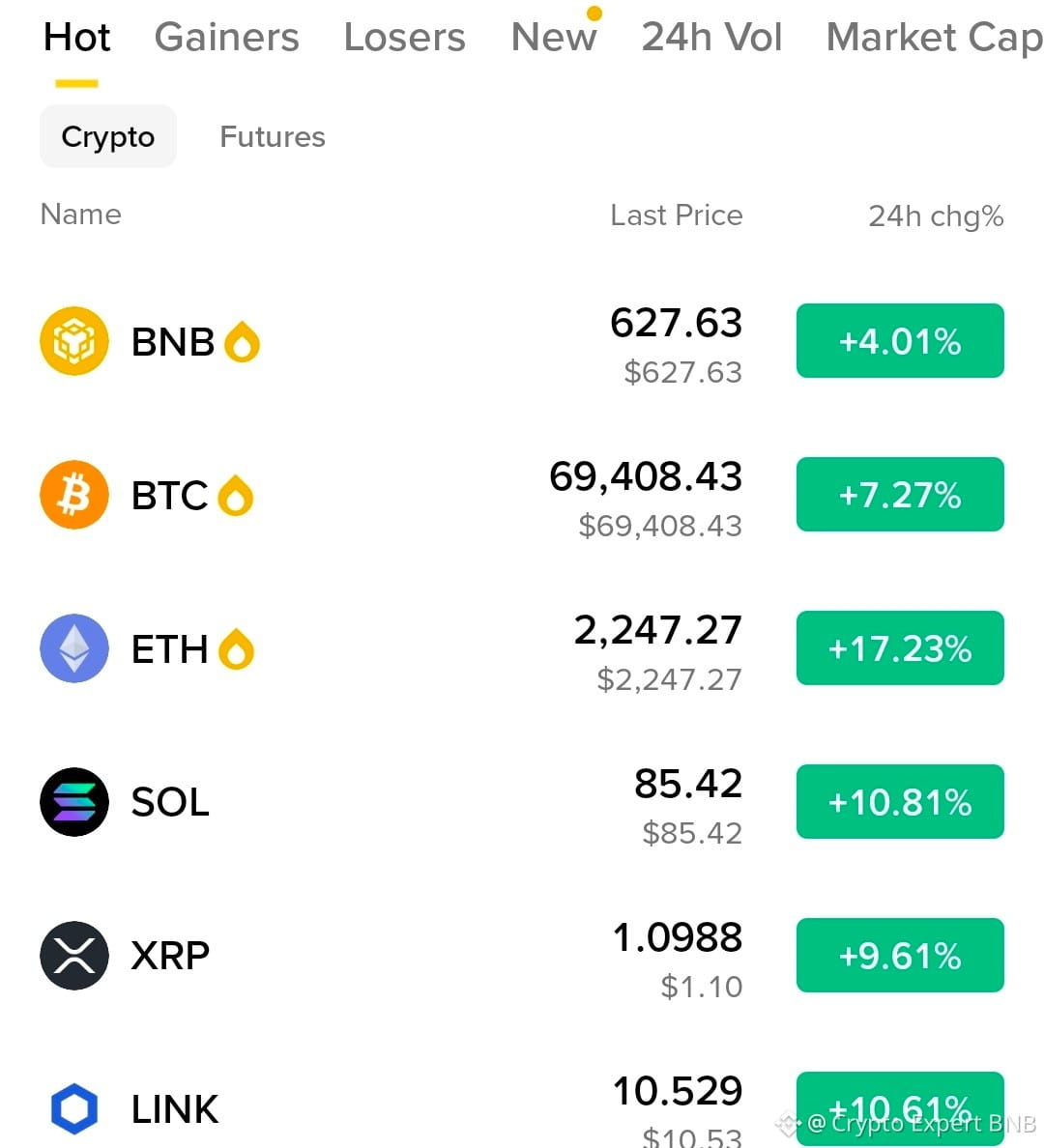Open the 24h Vol tab

[711, 38]
